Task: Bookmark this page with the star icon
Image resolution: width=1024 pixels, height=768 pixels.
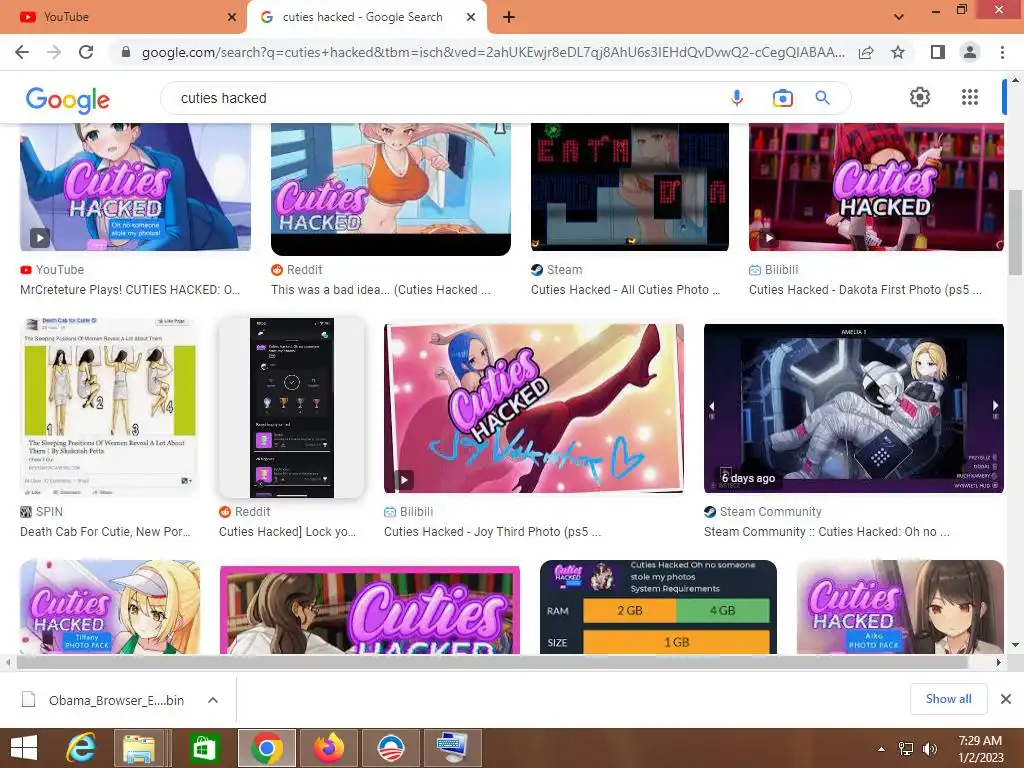Action: click(x=898, y=52)
